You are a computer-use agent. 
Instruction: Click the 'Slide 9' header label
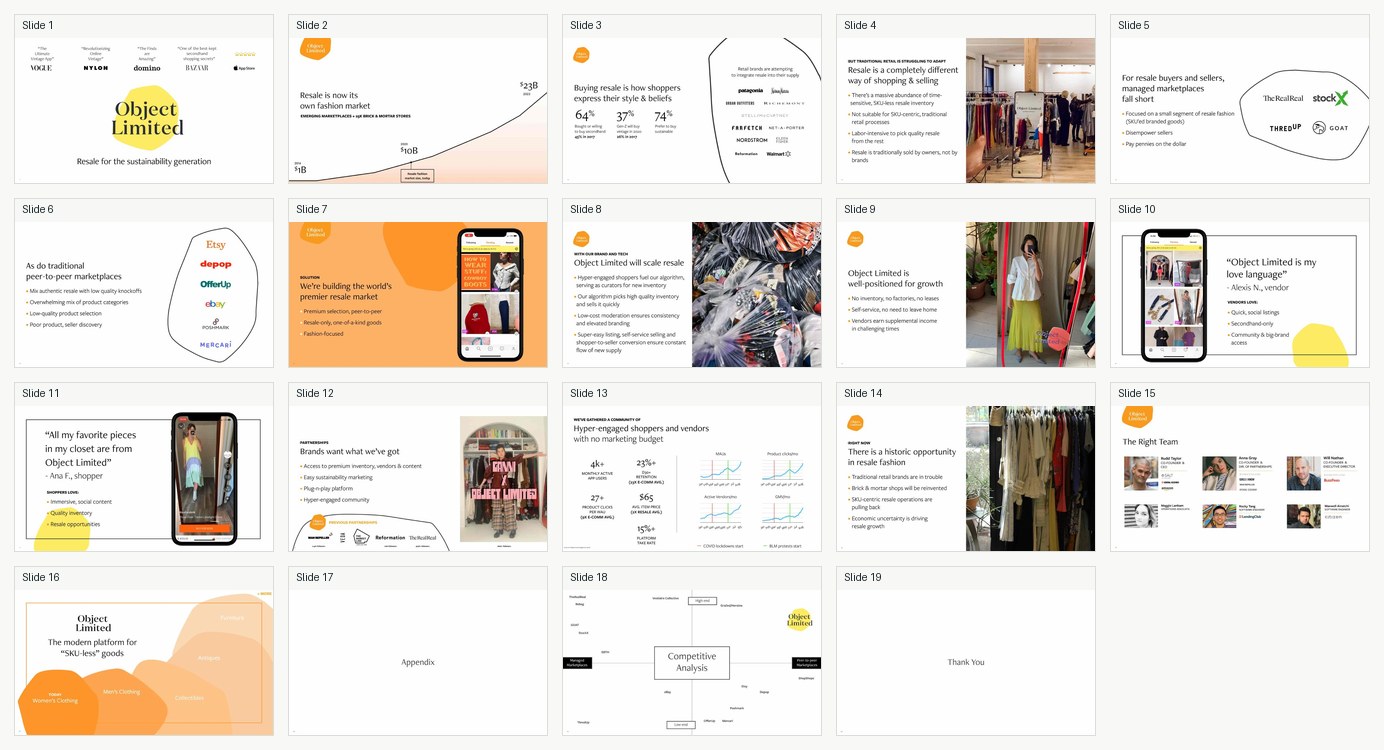[860, 209]
